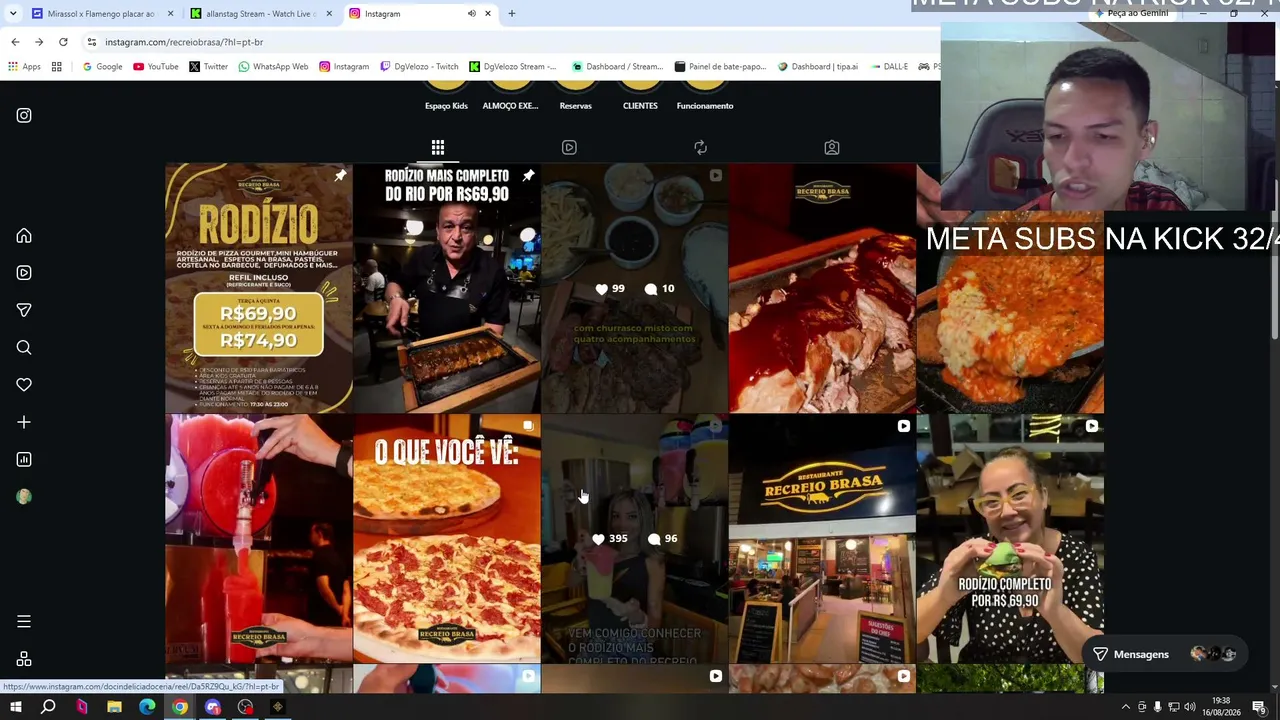The height and width of the screenshot is (720, 1280).
Task: Open the pinned Rodízio R$69,90 post
Action: pos(259,288)
